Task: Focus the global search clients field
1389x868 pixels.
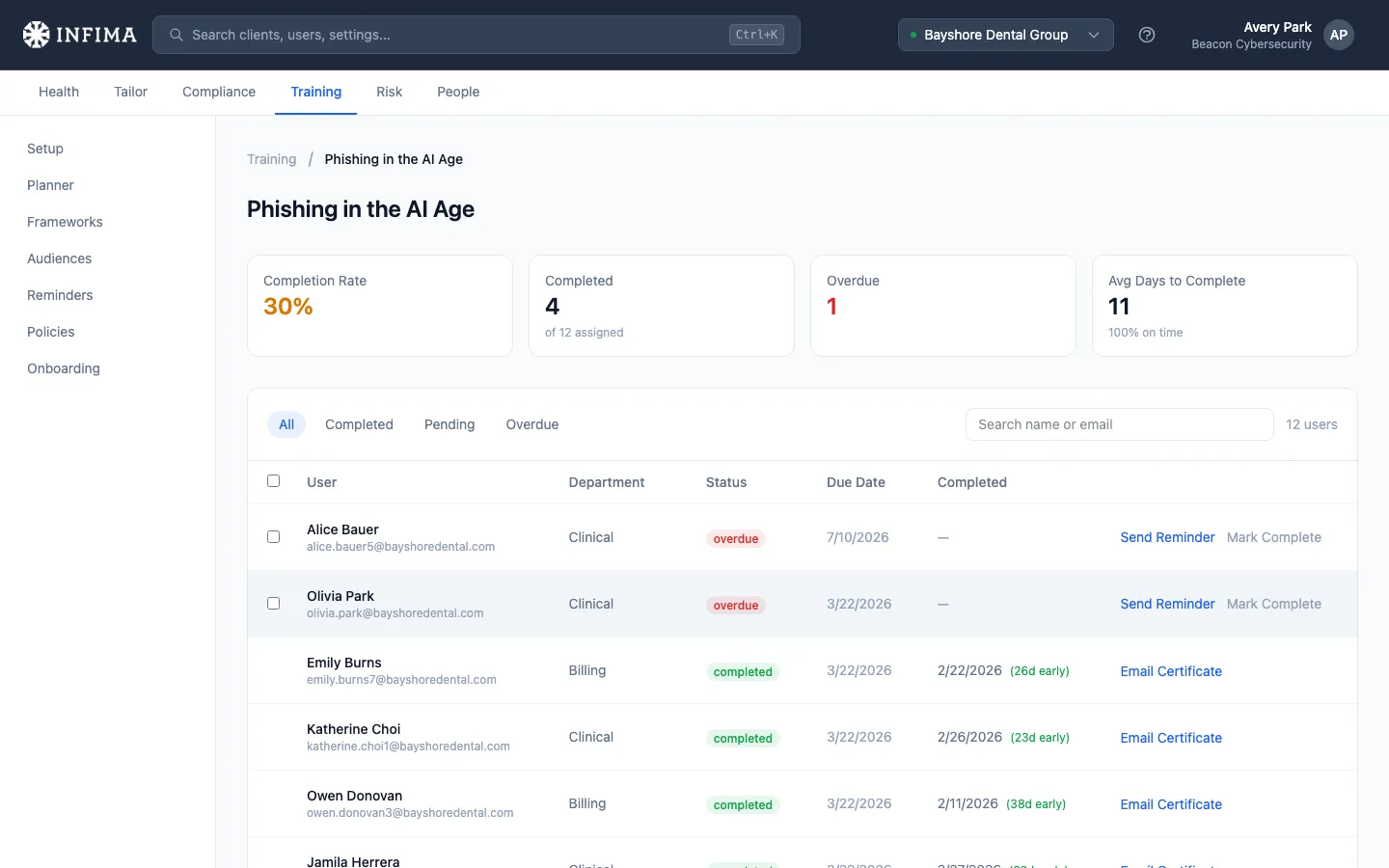Action: 477,35
